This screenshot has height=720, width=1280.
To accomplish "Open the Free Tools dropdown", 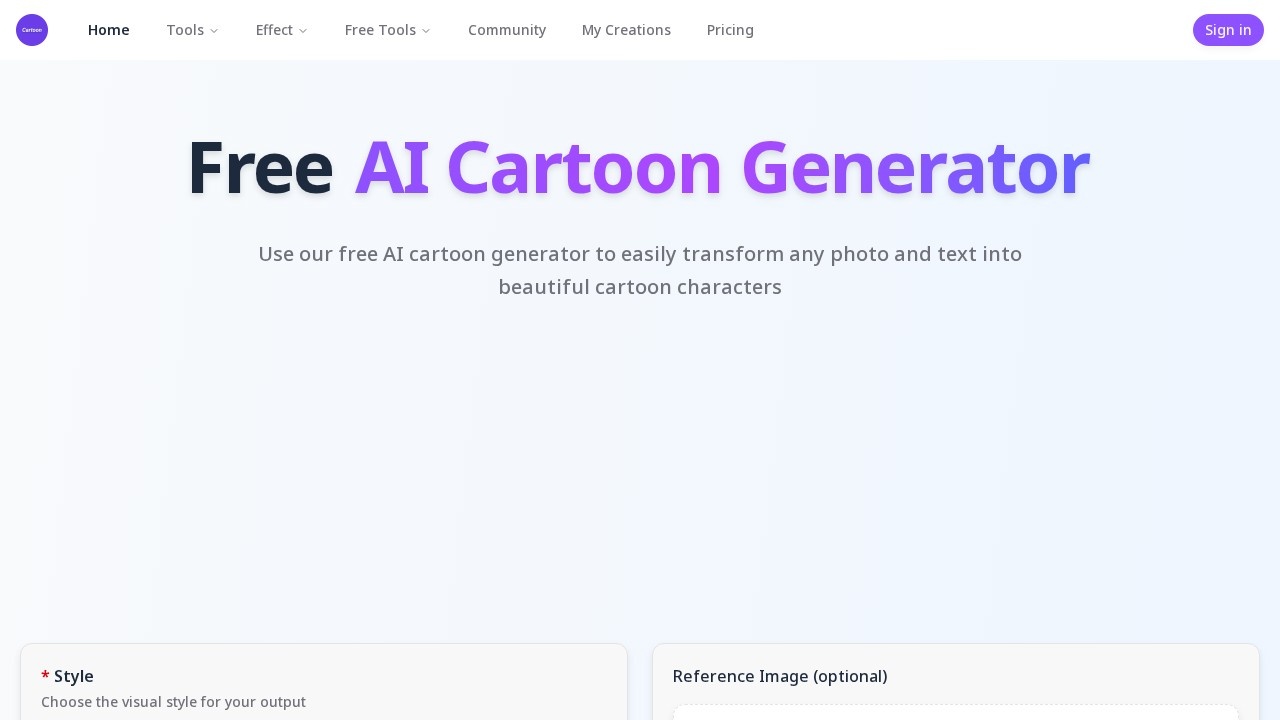I will coord(380,30).
